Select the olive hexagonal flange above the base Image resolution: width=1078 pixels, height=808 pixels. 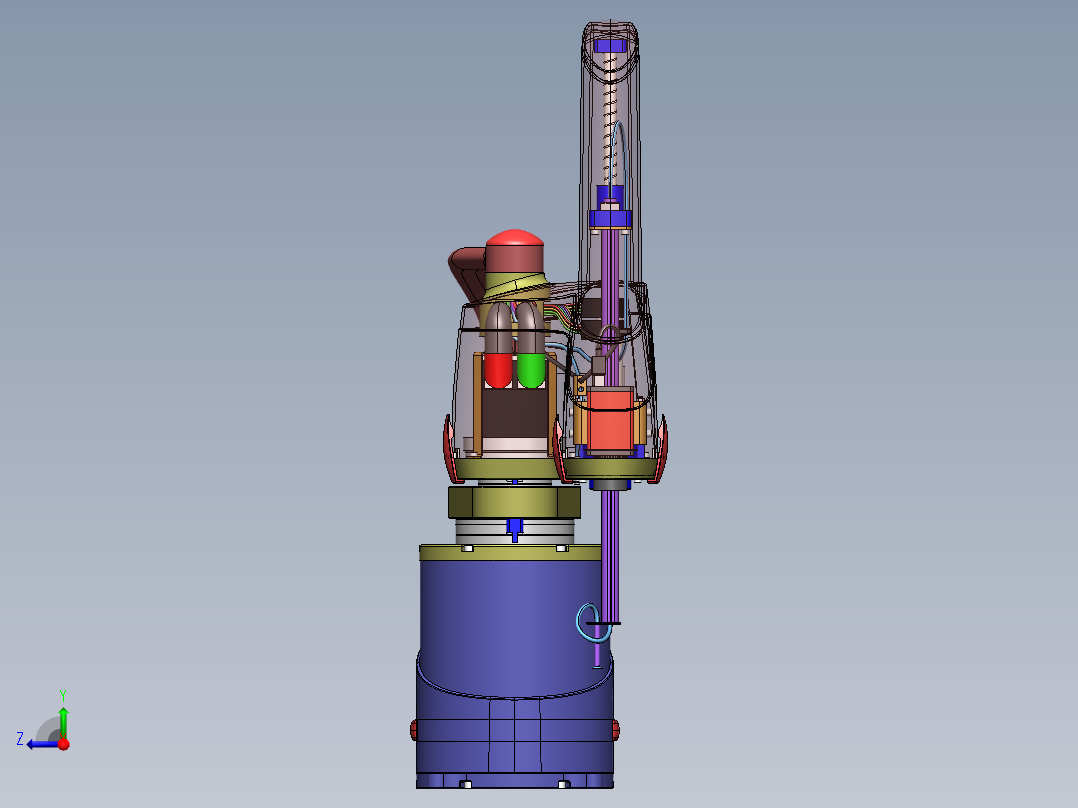(514, 502)
